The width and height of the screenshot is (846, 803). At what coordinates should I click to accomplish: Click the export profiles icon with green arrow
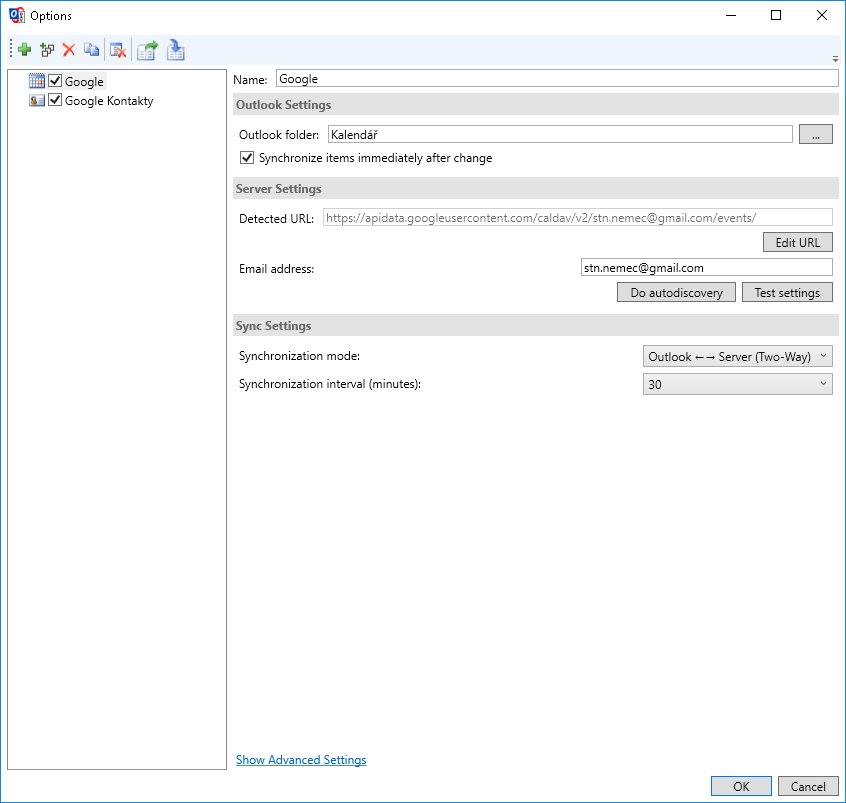tap(147, 49)
